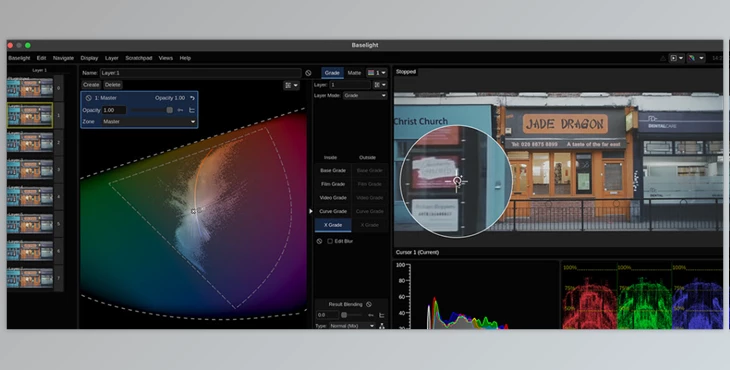The width and height of the screenshot is (730, 370).
Task: Click the Delete button
Action: tap(113, 85)
